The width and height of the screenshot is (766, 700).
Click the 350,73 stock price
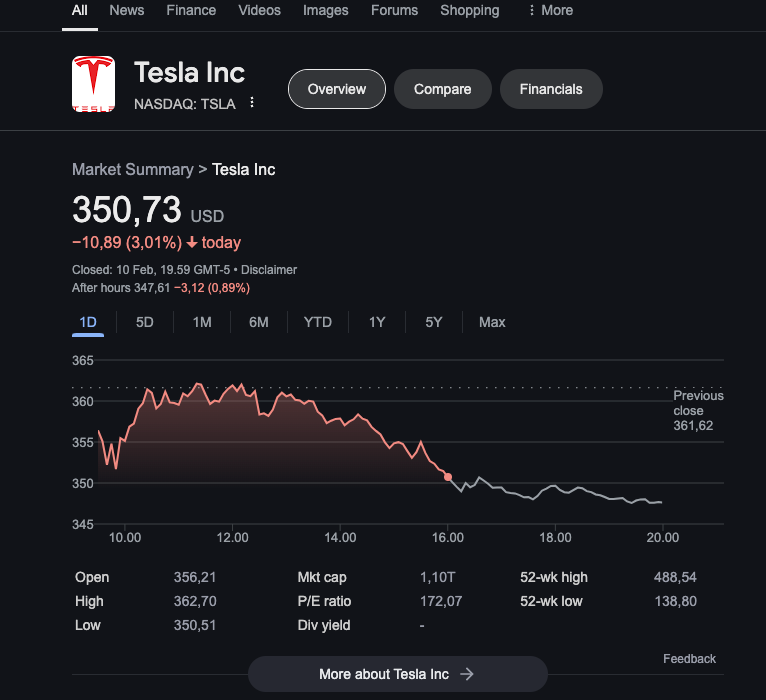tap(127, 210)
